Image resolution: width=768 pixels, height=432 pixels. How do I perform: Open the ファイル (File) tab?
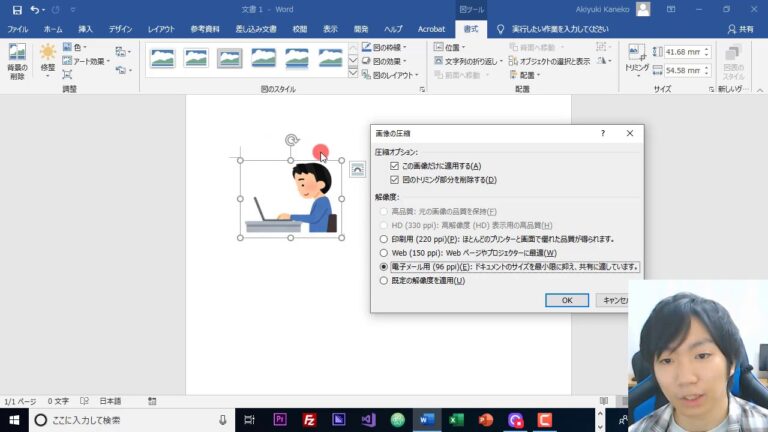click(x=18, y=29)
